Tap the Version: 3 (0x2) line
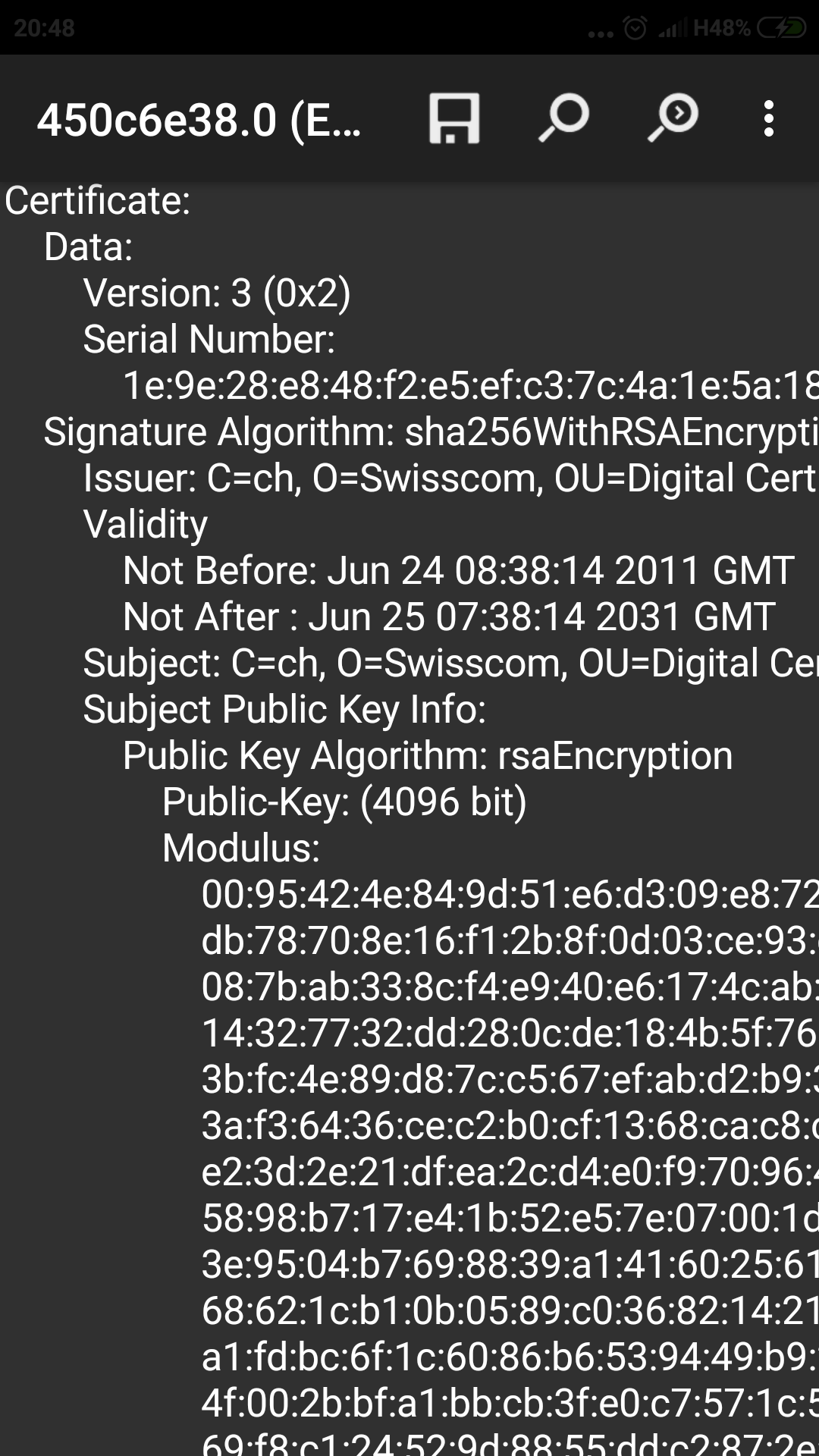This screenshot has height=1456, width=819. tap(217, 293)
